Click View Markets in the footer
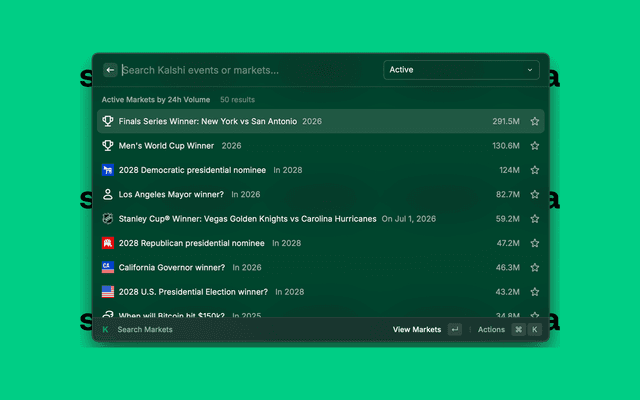 pos(417,329)
